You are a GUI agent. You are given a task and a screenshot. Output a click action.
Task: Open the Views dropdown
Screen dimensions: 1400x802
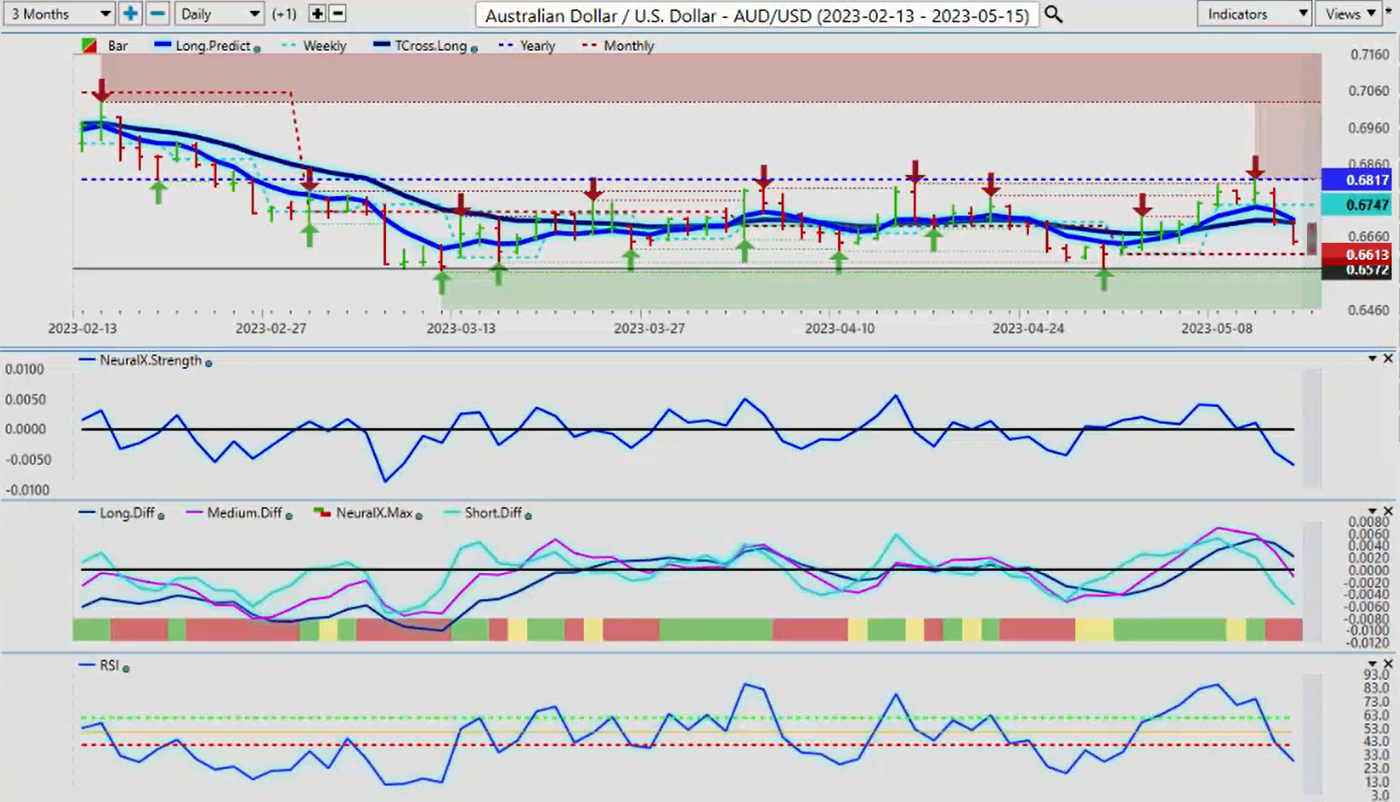coord(1351,14)
